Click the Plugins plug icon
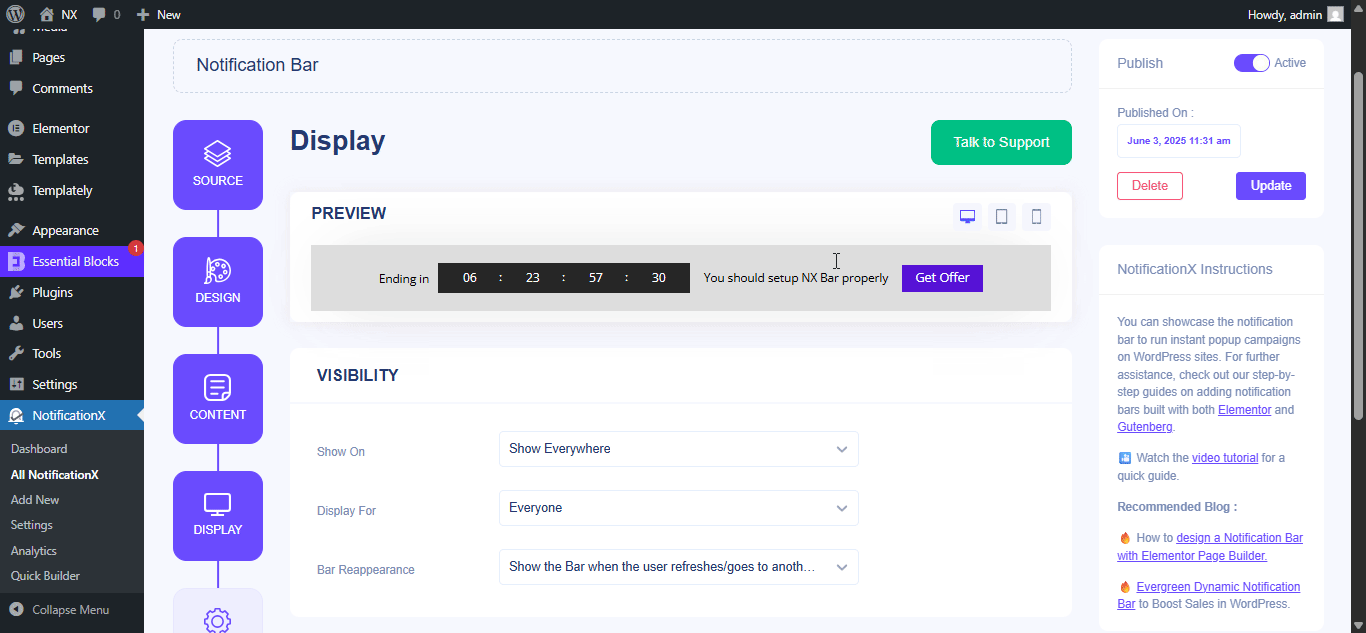The height and width of the screenshot is (633, 1366). pos(16,292)
